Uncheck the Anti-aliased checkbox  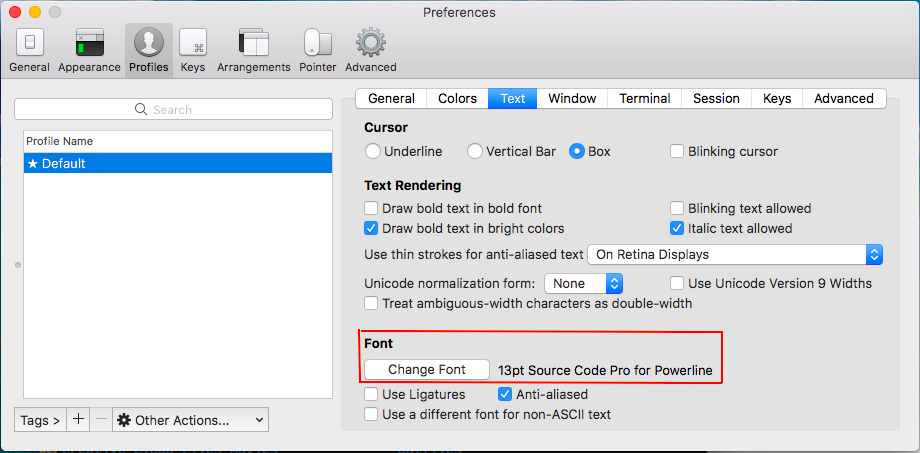point(505,394)
